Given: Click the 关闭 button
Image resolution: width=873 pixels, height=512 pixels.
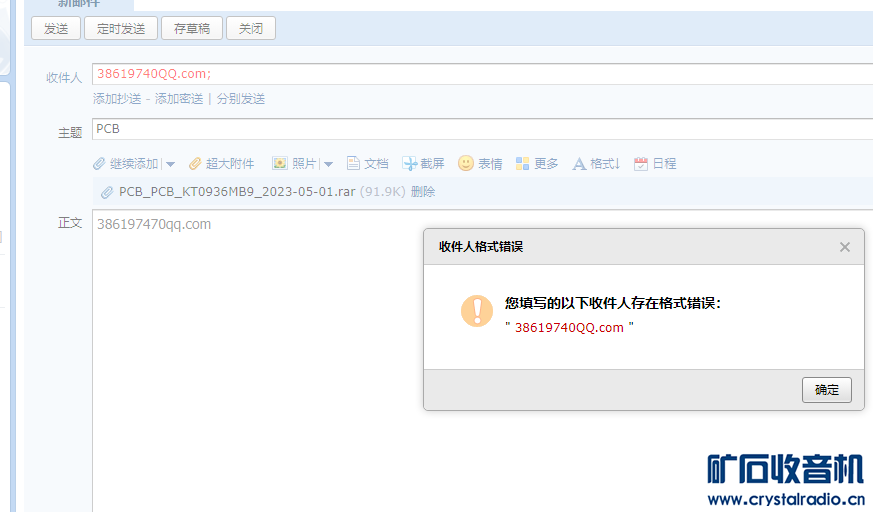Looking at the screenshot, I should coord(251,28).
